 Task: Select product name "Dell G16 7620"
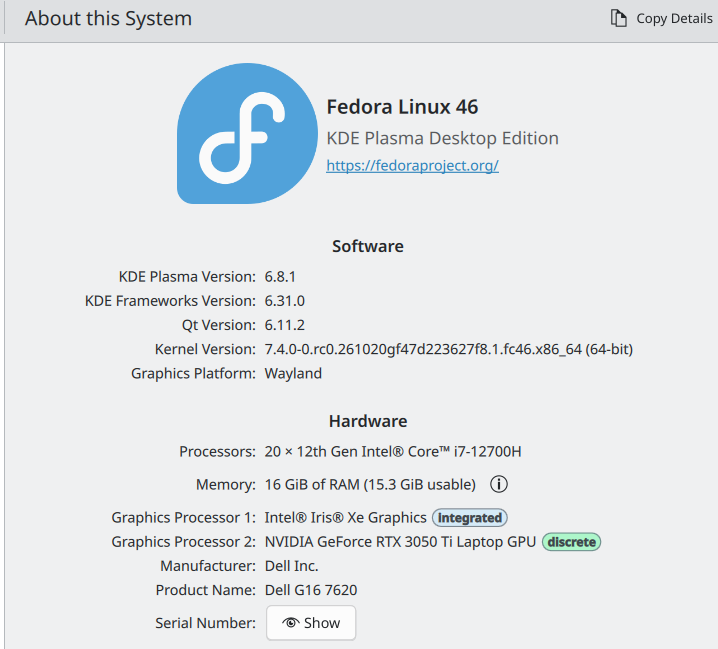coord(311,590)
